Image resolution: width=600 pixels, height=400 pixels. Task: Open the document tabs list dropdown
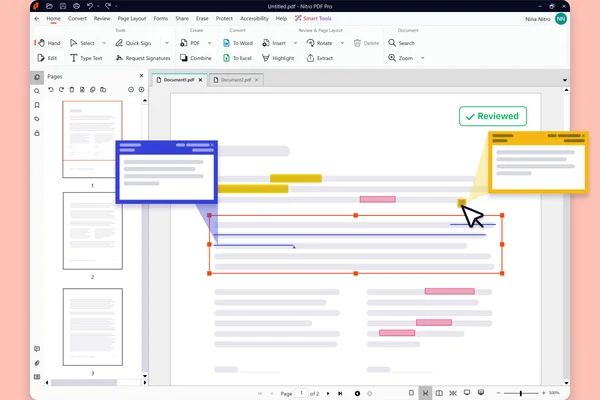click(x=565, y=80)
